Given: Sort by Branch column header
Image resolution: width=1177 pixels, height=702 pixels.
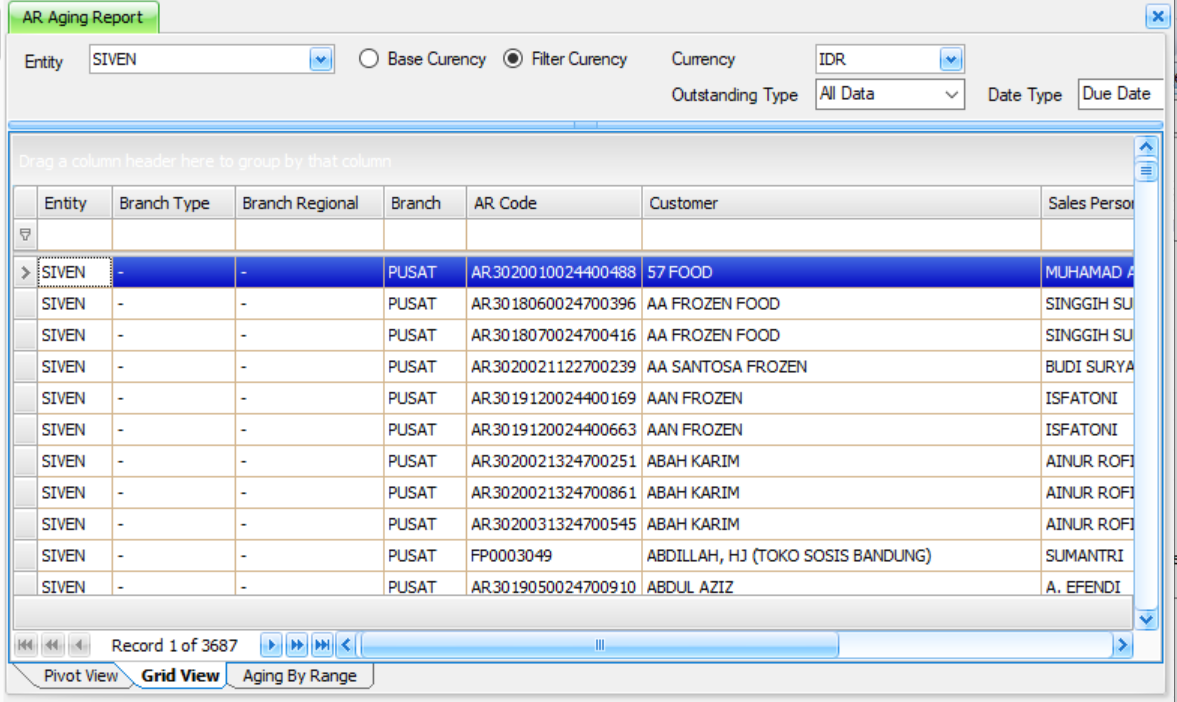Looking at the screenshot, I should (x=425, y=203).
